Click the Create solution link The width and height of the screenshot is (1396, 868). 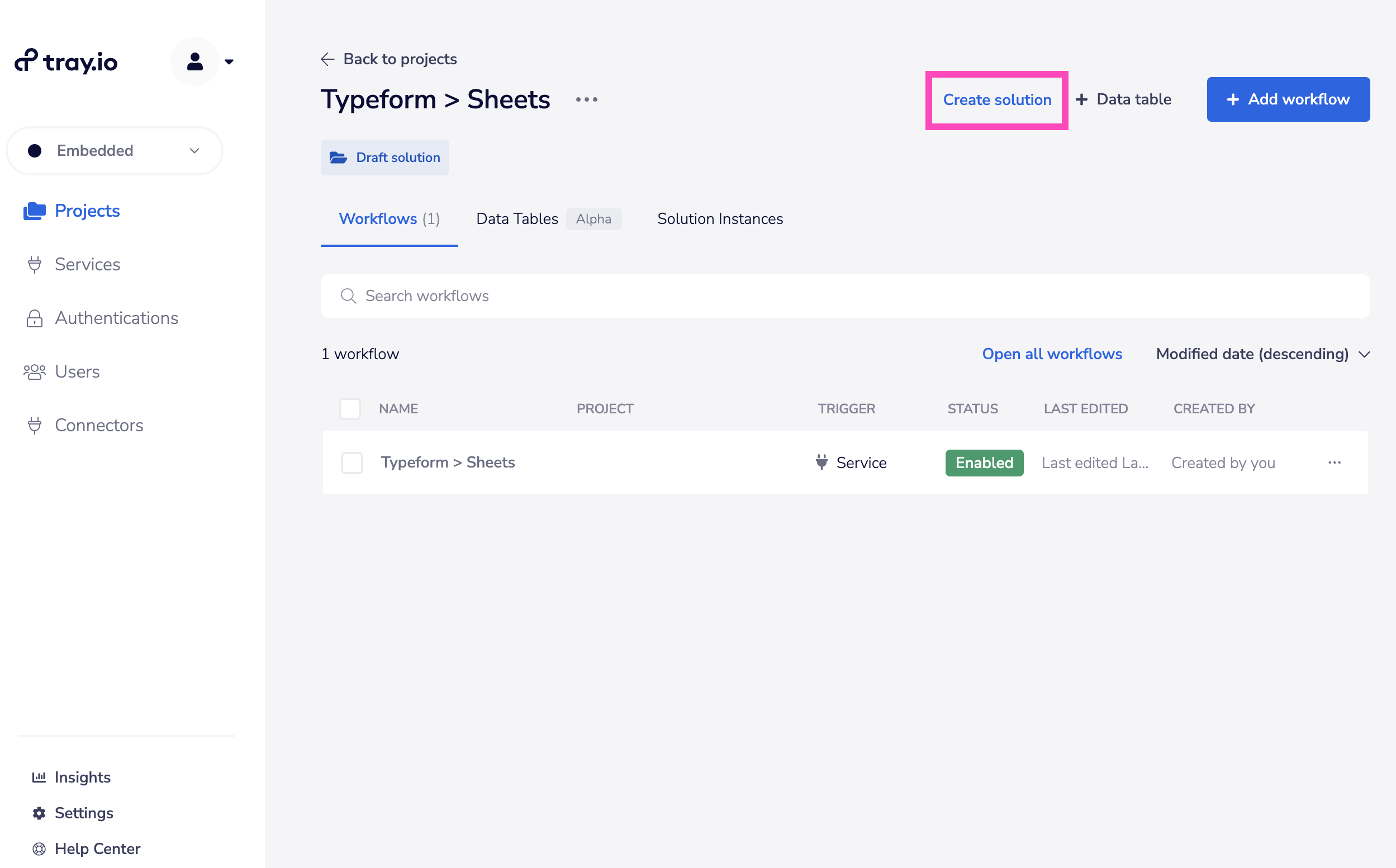(x=997, y=100)
